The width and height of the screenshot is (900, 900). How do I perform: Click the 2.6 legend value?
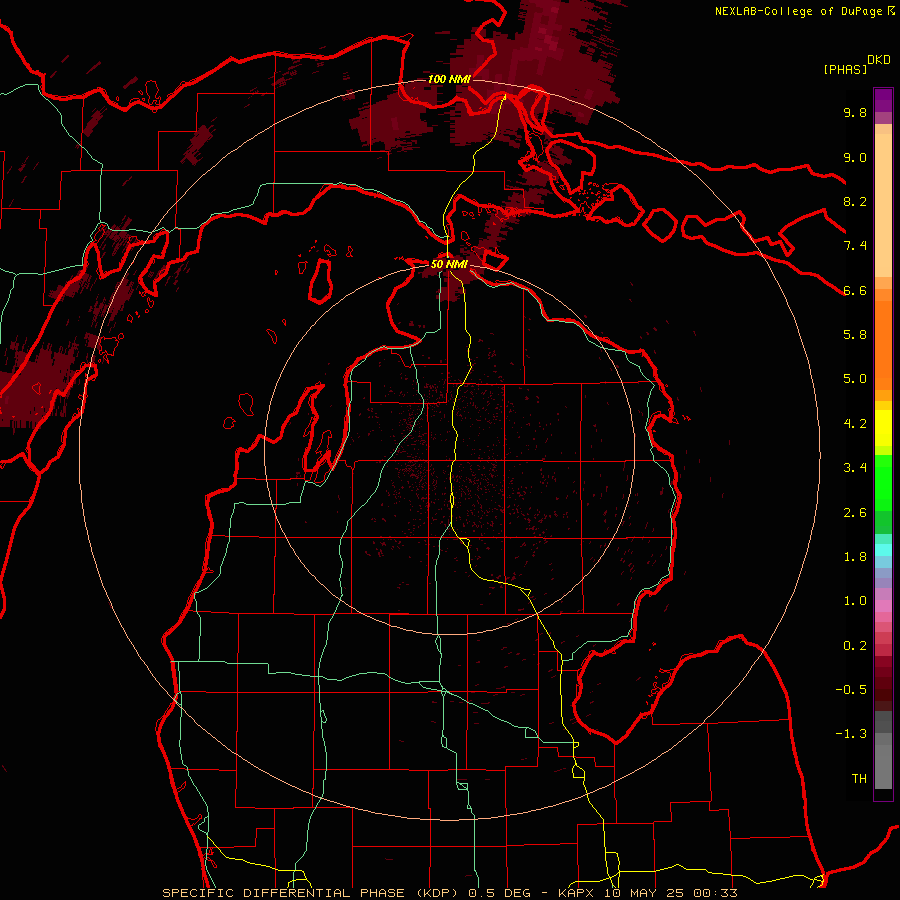click(855, 513)
